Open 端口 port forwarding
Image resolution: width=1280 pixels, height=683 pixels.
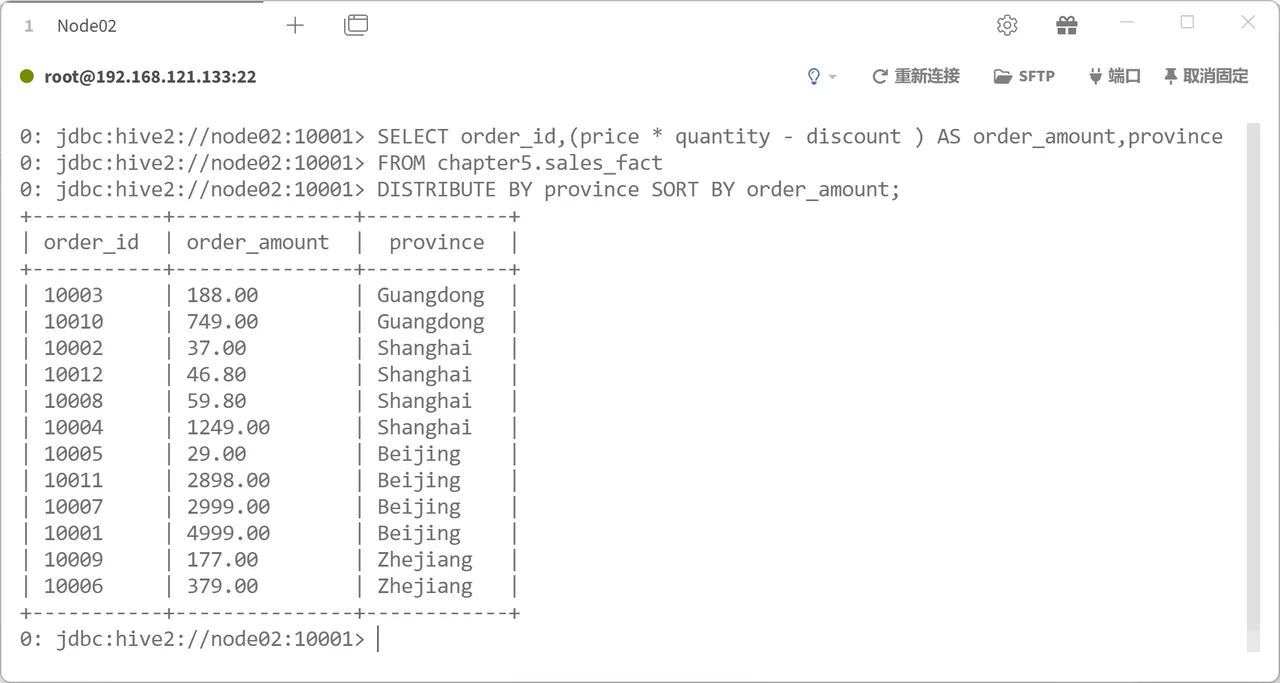1114,76
